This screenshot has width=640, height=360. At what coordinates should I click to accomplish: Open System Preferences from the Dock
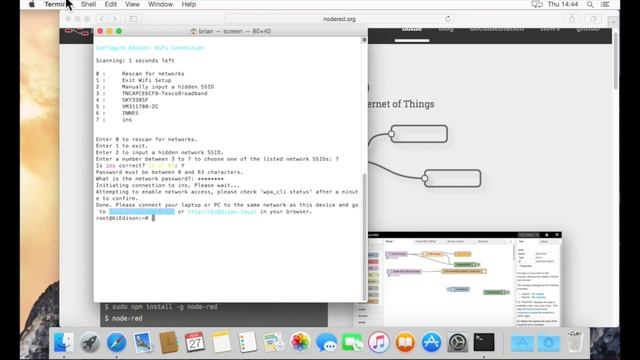tap(458, 342)
